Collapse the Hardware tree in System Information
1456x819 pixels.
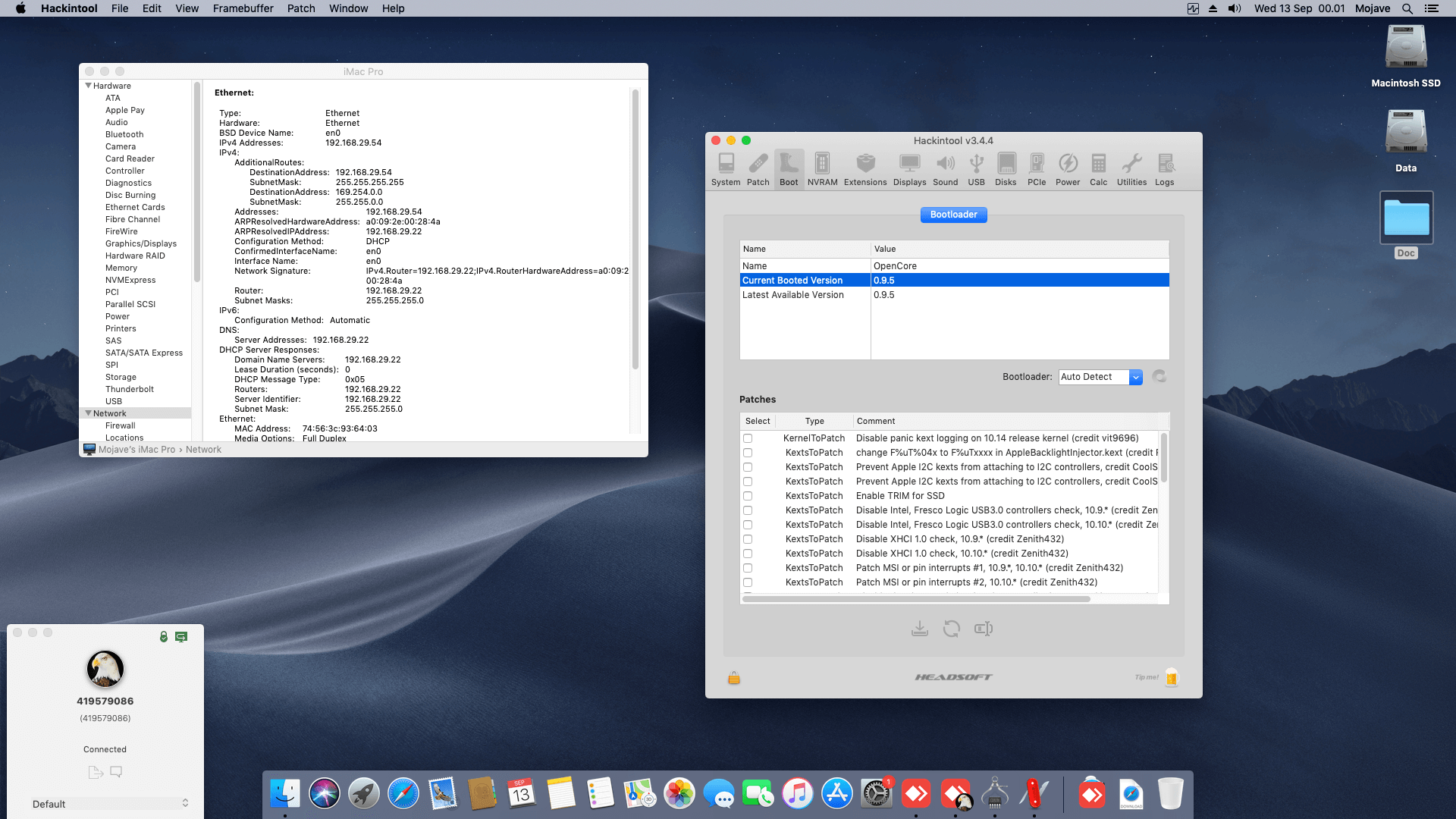point(88,86)
